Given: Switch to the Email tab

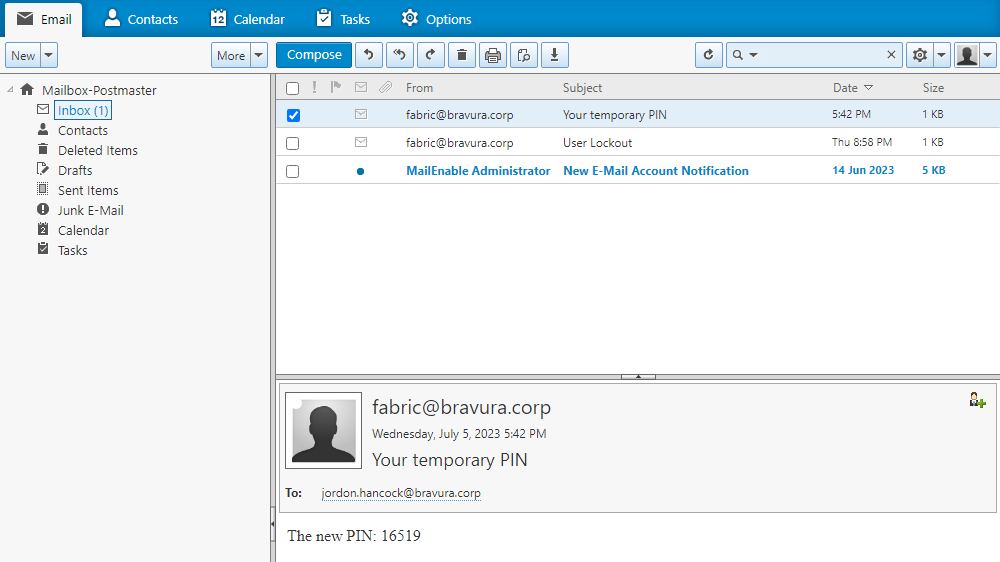Looking at the screenshot, I should click(44, 19).
